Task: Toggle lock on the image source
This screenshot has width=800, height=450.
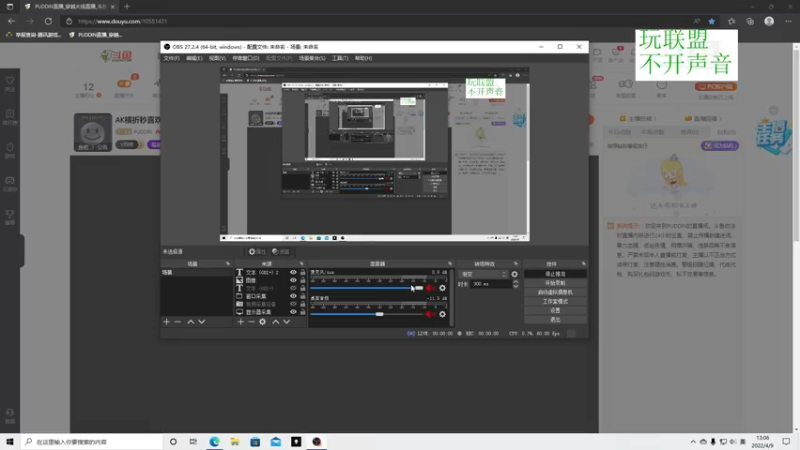Action: tap(303, 280)
